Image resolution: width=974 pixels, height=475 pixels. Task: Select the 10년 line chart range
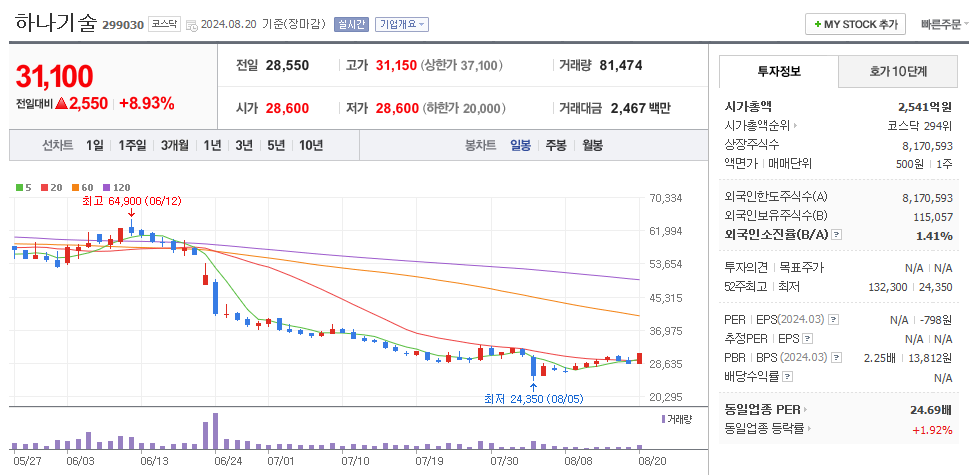(311, 146)
